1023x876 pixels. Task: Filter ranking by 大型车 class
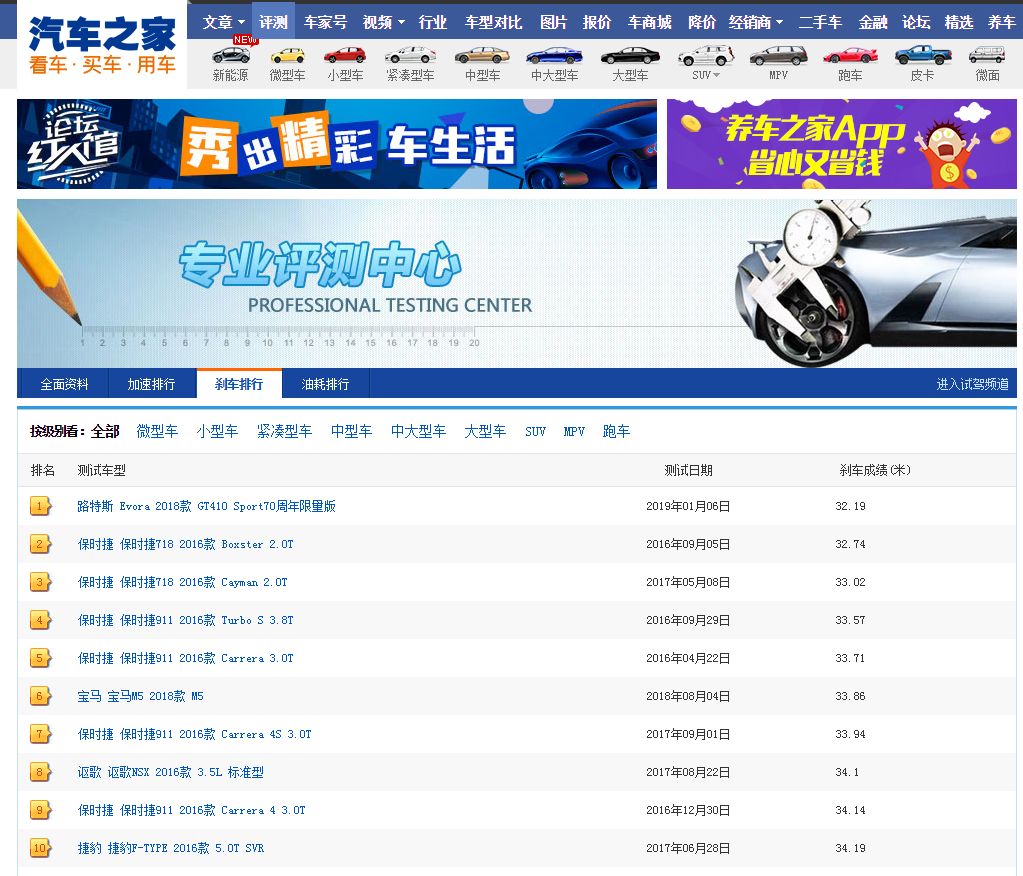485,431
